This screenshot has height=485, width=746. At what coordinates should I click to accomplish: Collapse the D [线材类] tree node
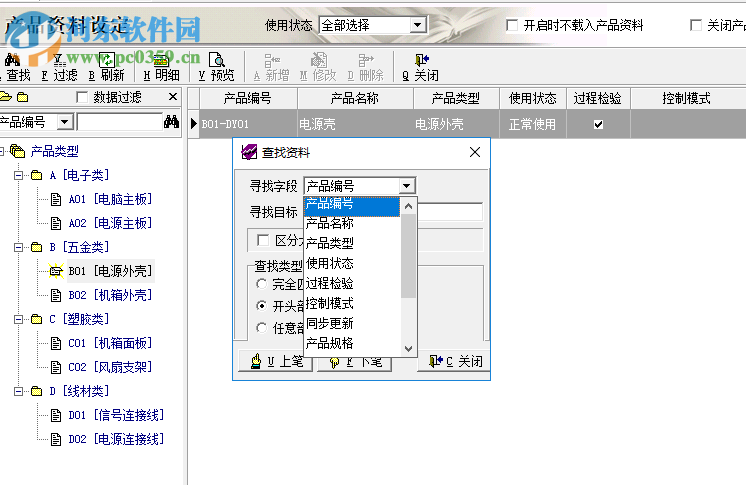(x=18, y=391)
